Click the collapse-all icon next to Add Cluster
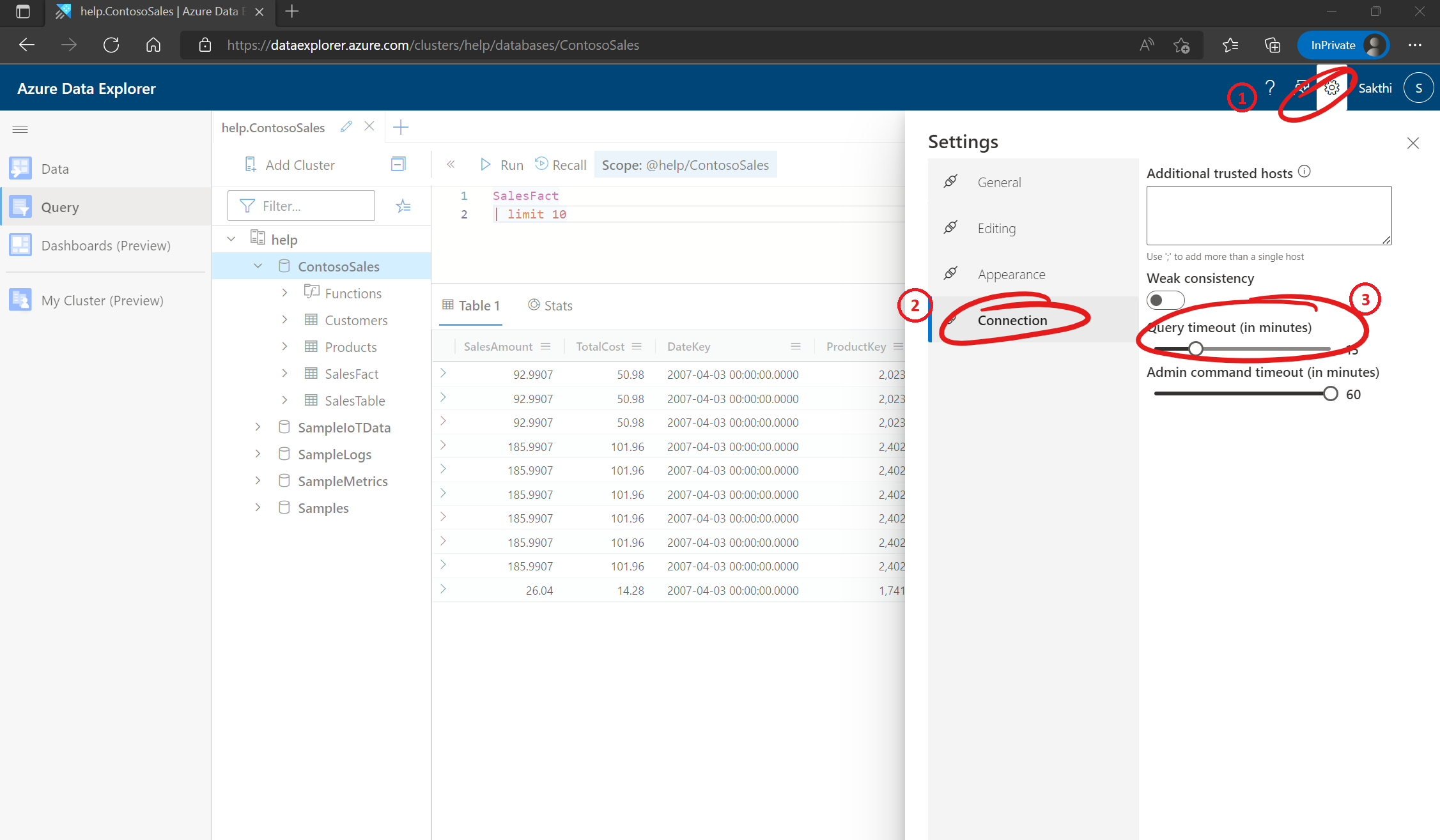Screen dimensions: 1440x840 click(398, 165)
